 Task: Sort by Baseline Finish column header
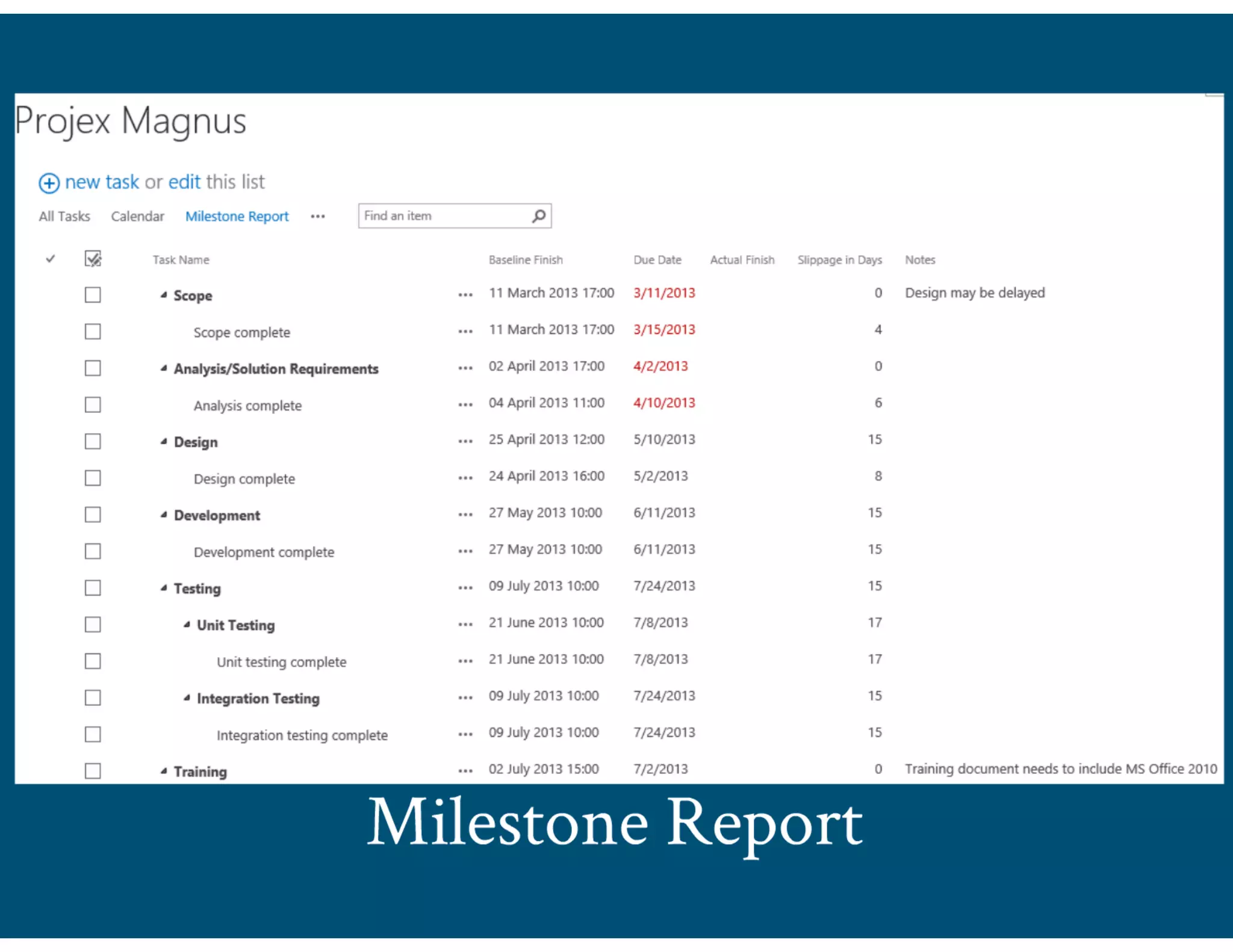click(526, 260)
